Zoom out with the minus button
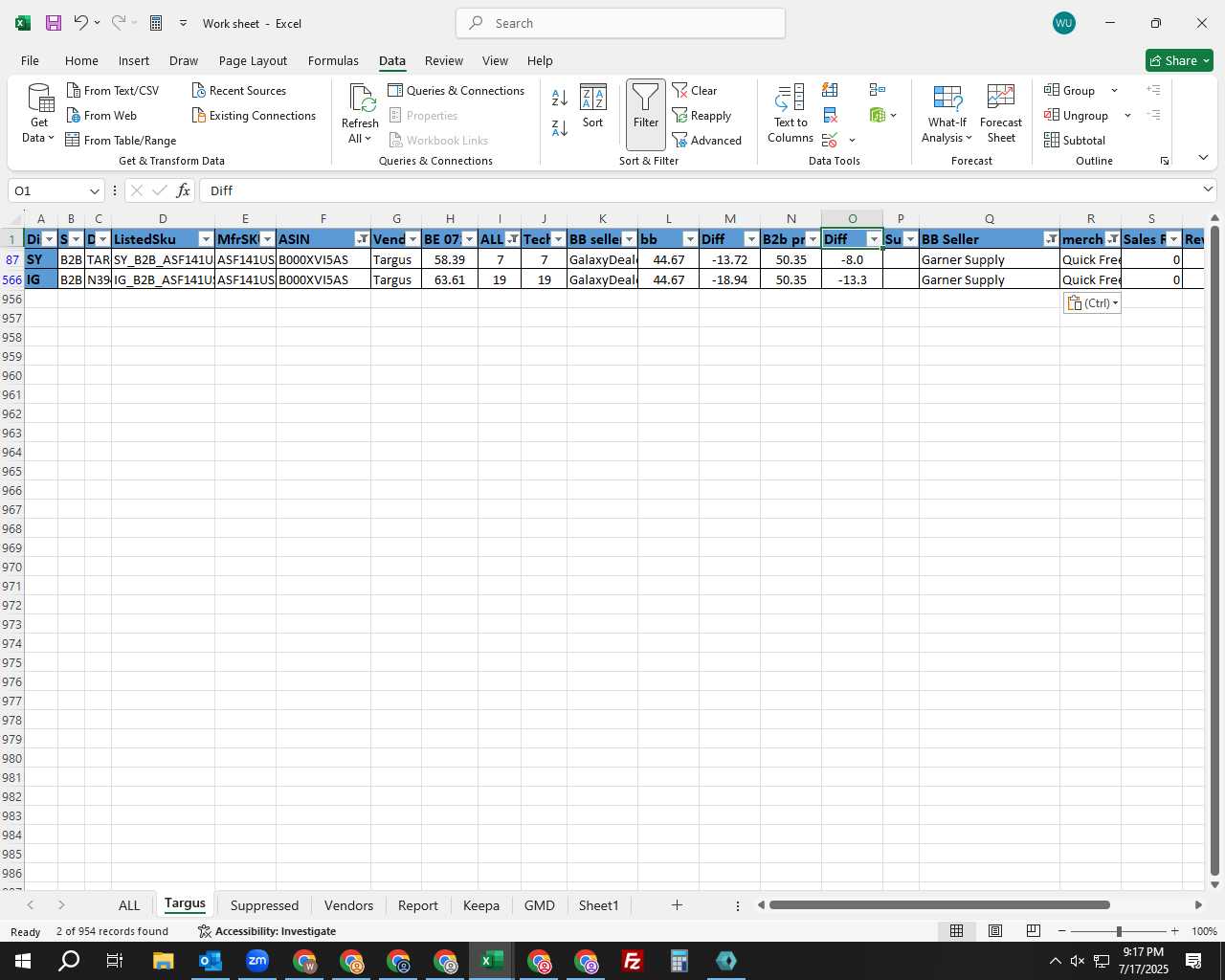 [1062, 931]
